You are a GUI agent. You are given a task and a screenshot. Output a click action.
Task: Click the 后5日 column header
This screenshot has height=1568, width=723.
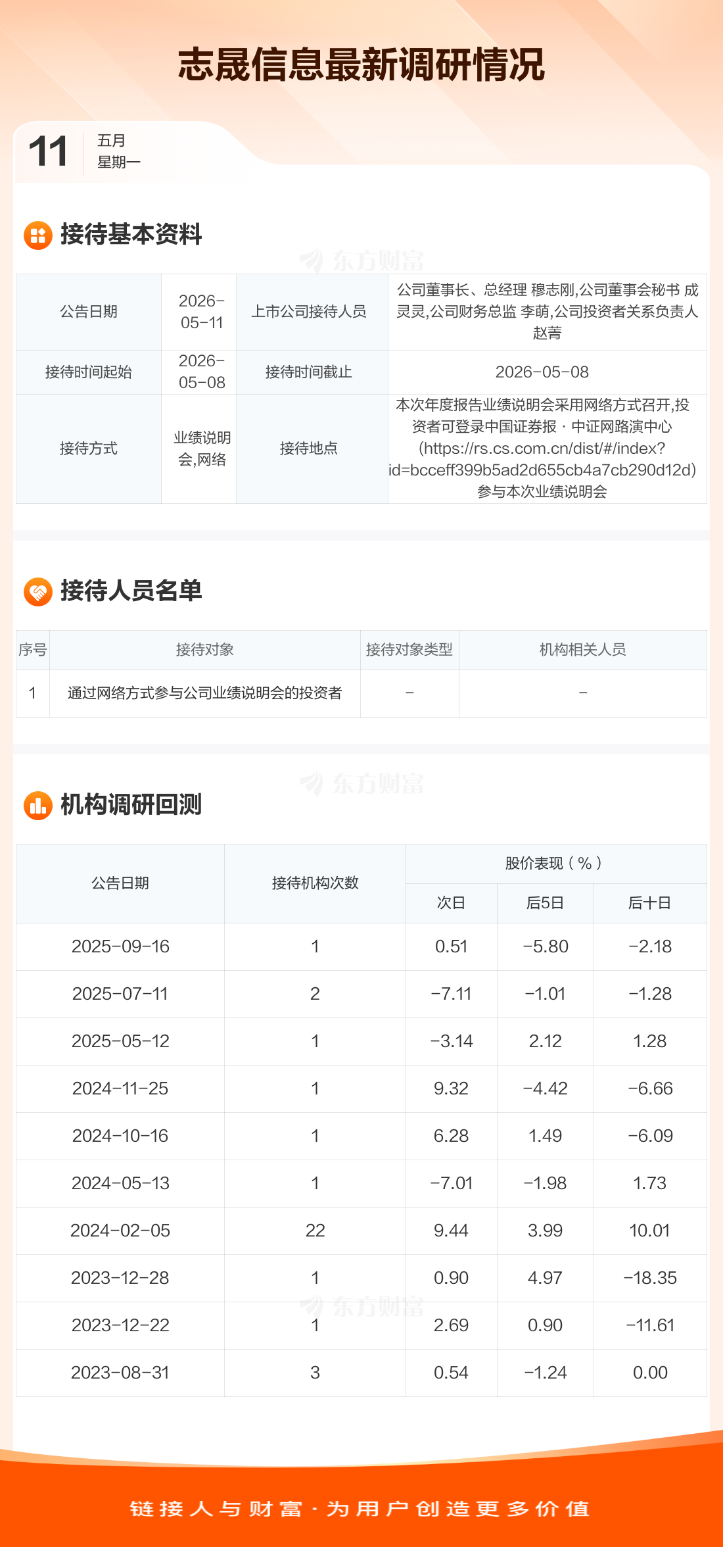click(x=546, y=903)
